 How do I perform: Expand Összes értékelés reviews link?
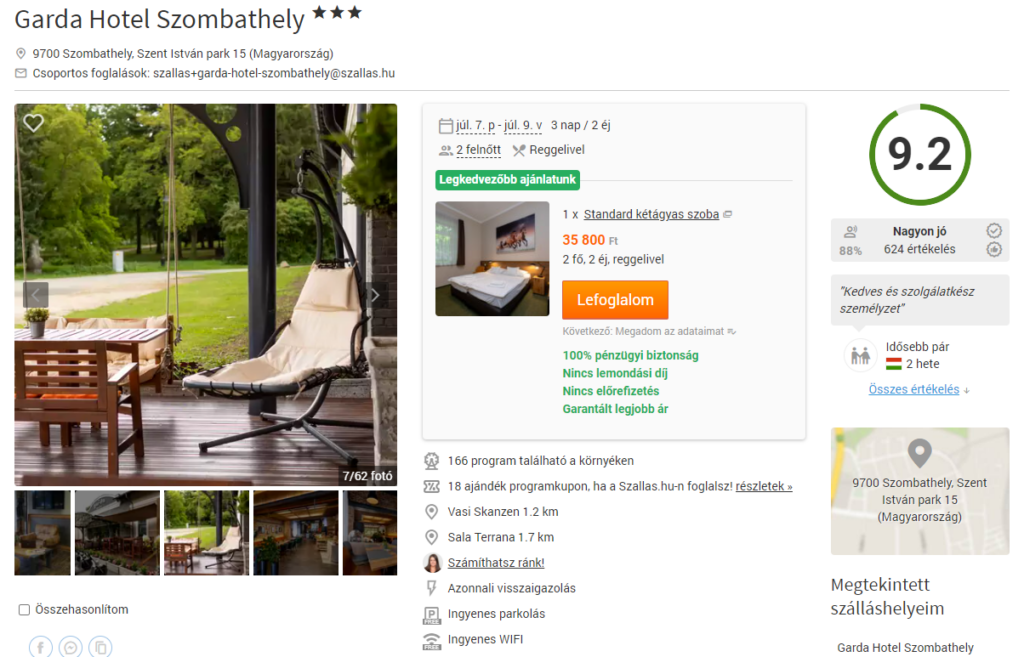tap(914, 389)
